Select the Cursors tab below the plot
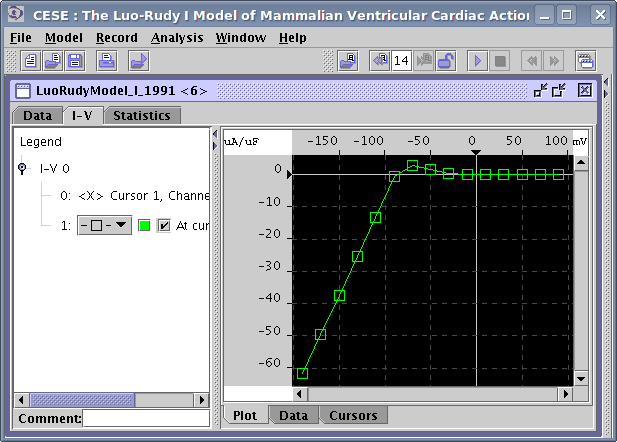Screen dimensions: 617x442 coord(353,415)
